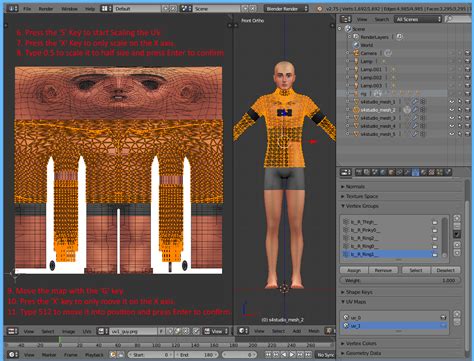Toggle visibility eye of s4studio_mesh_1

tap(452, 102)
